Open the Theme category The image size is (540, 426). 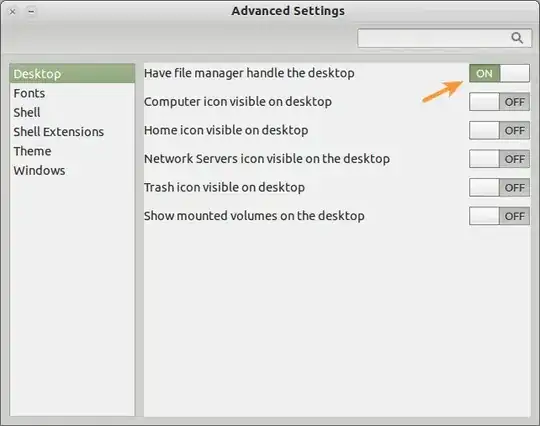[x=72, y=151]
